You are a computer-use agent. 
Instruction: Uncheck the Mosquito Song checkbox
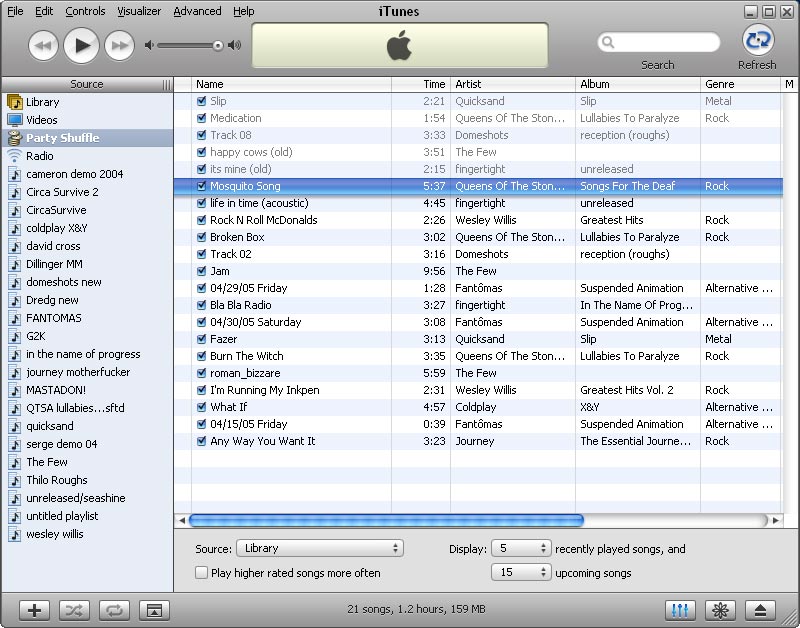202,186
